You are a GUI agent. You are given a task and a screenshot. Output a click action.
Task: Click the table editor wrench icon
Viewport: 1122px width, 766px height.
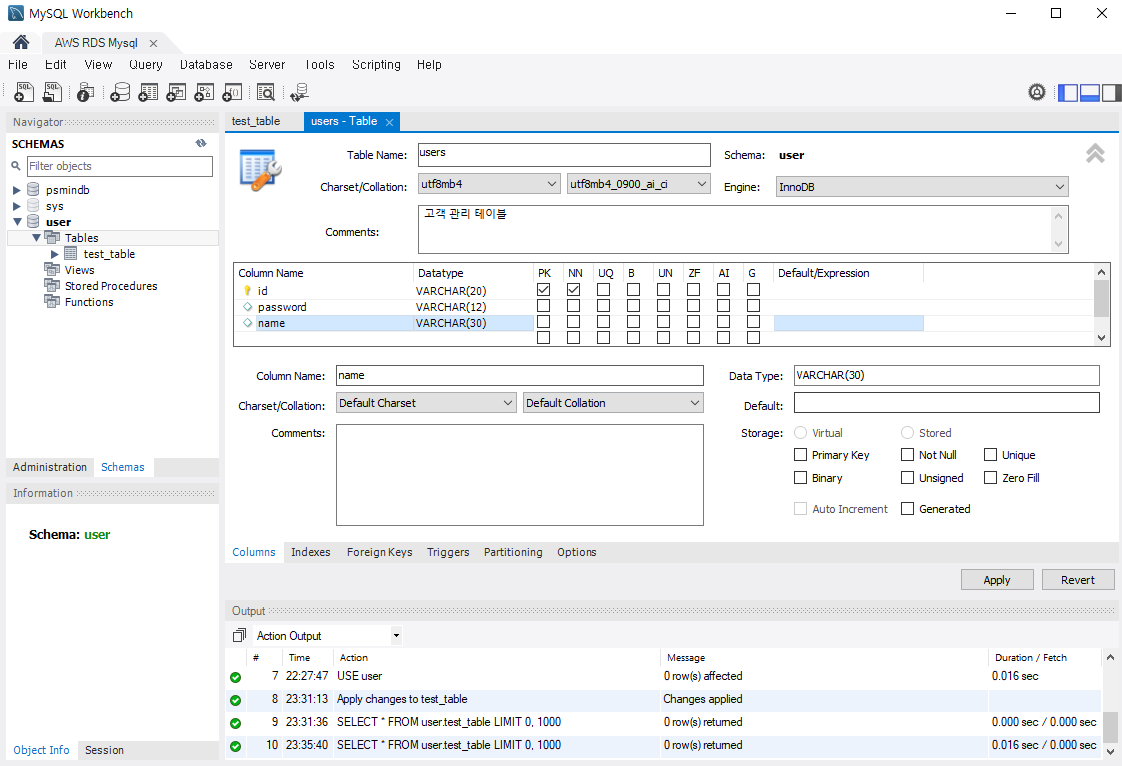tap(260, 170)
